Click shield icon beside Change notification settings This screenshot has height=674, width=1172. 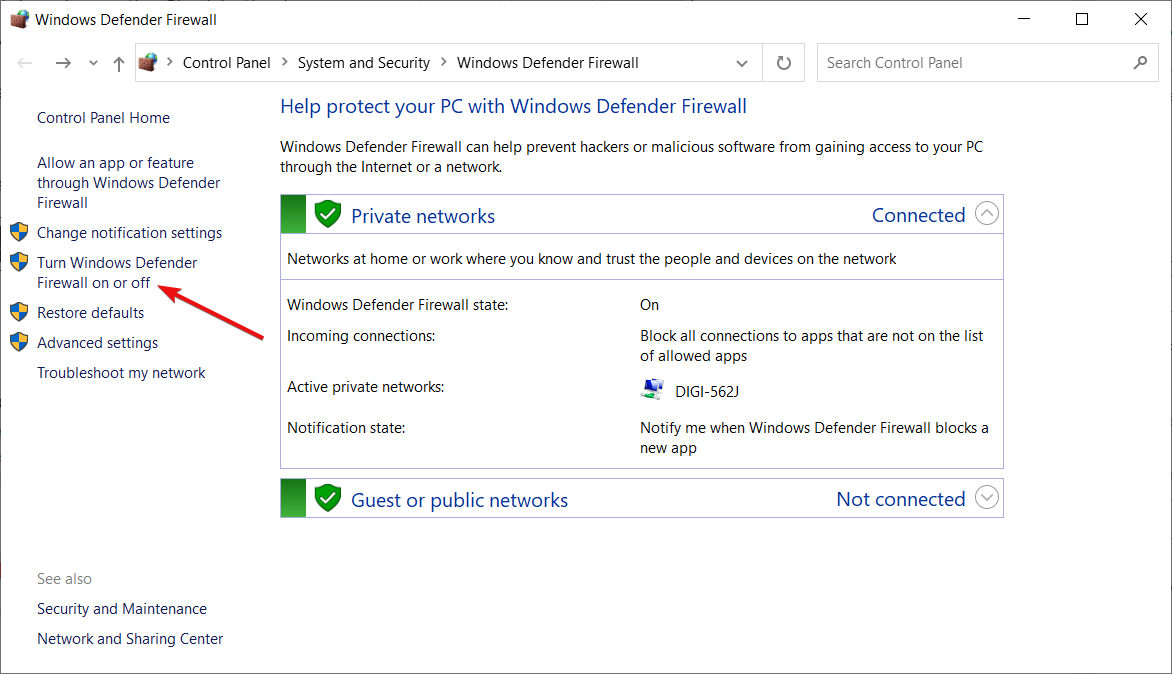pyautogui.click(x=19, y=232)
